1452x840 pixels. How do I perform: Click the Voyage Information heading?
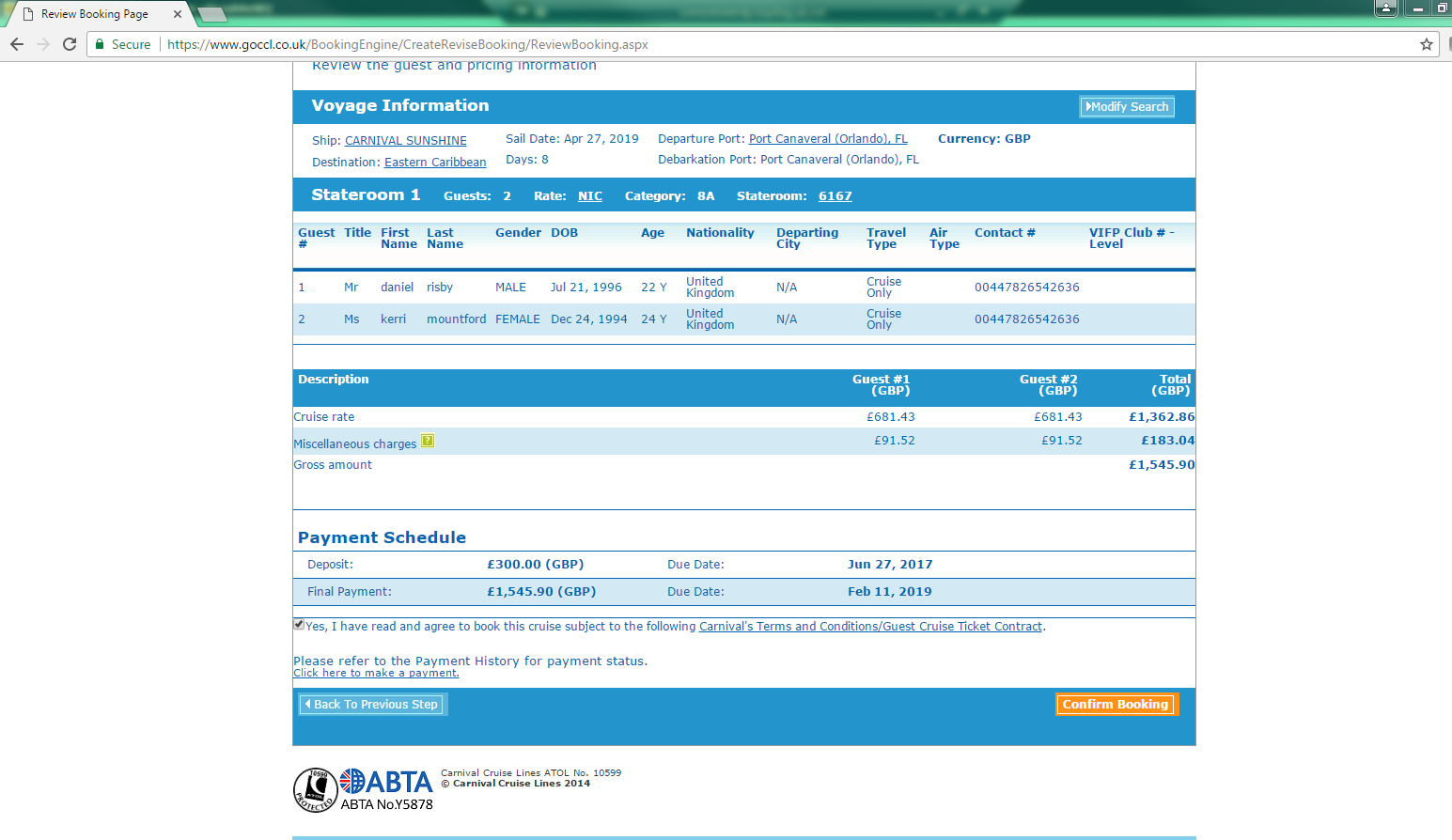point(400,106)
